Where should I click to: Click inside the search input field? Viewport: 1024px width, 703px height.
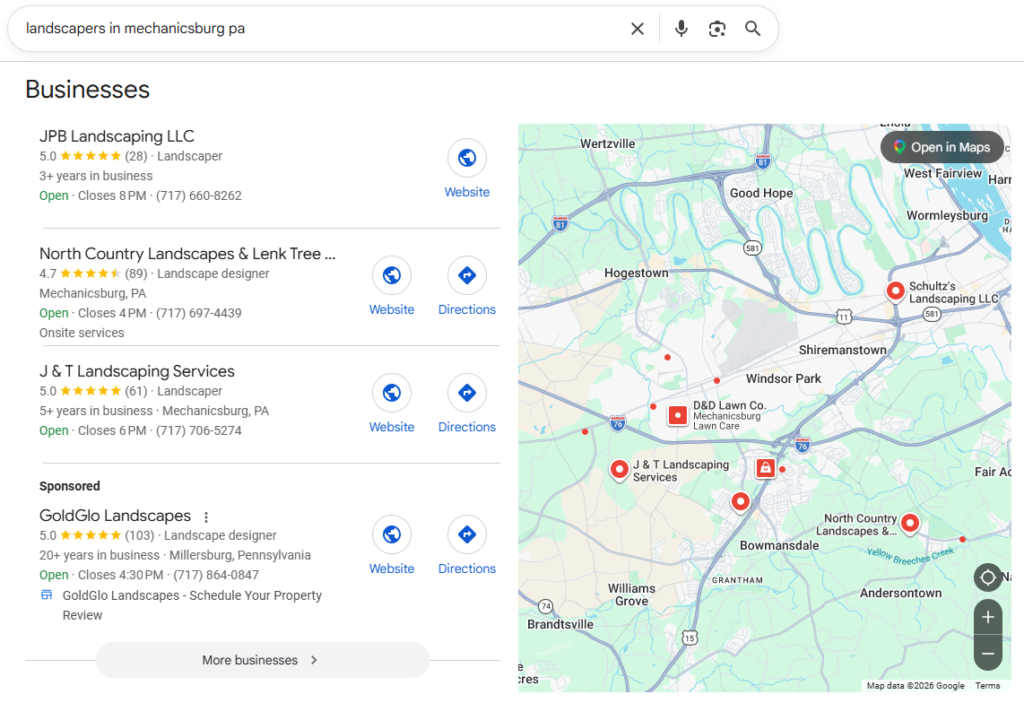tap(300, 28)
